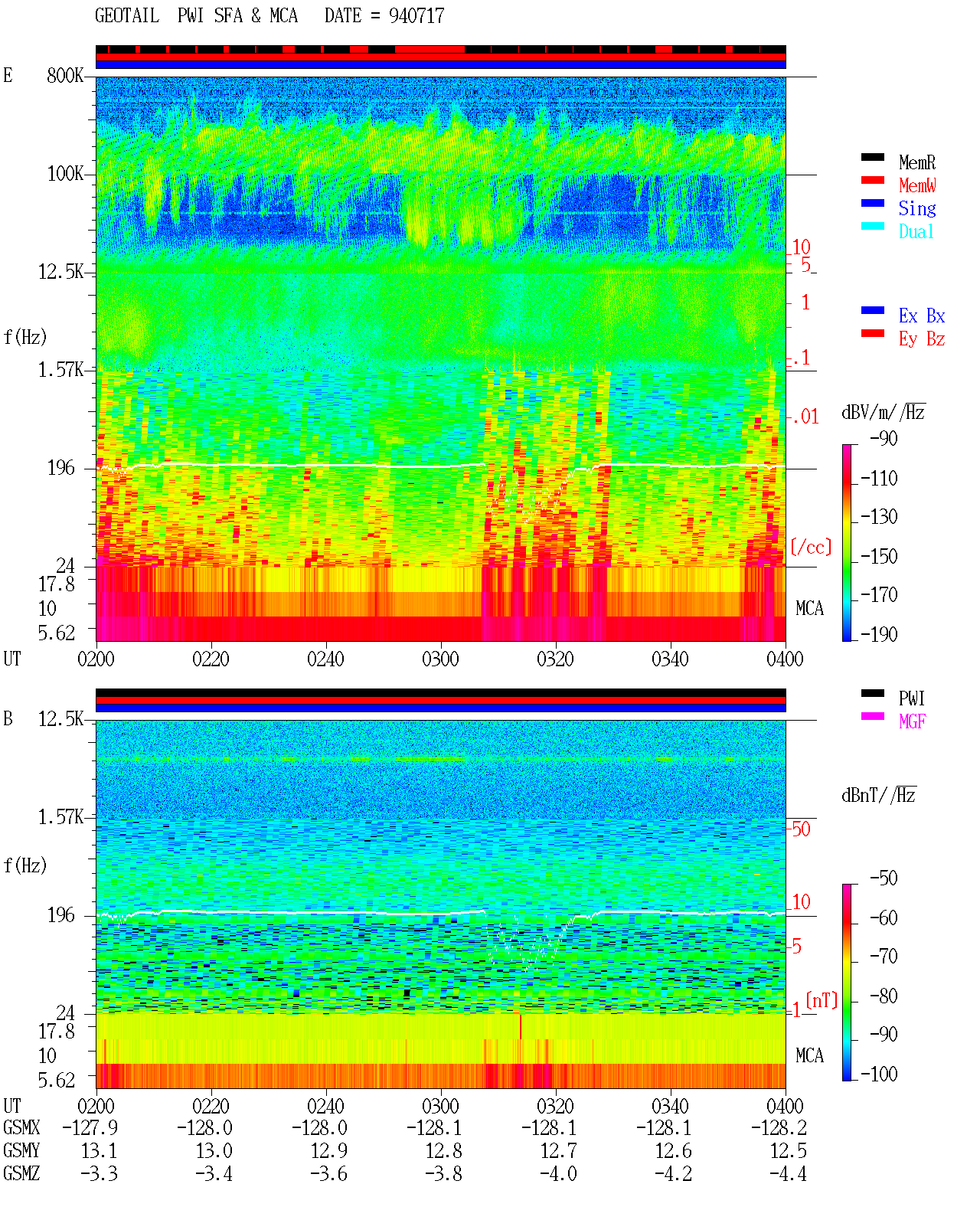
Task: Click the red '.1' density scale label
Action: pos(801,358)
